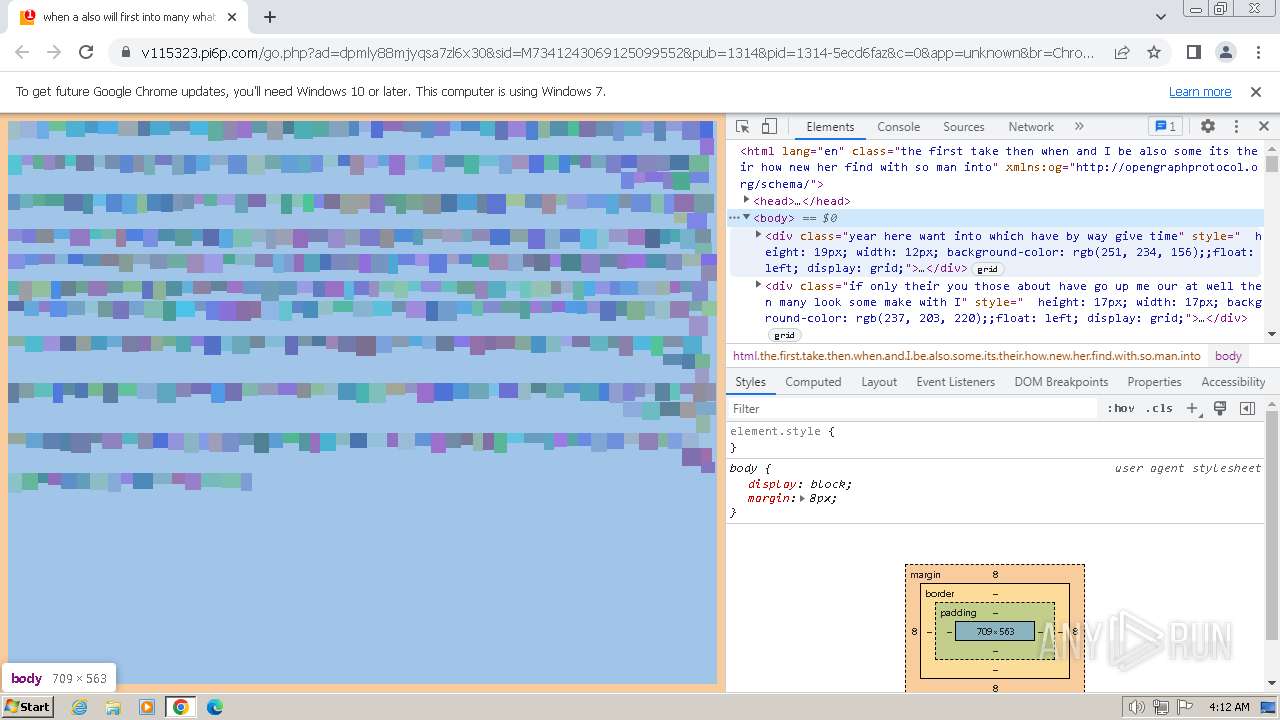
Task: Toggle grid badge on first div
Action: pyautogui.click(x=987, y=269)
